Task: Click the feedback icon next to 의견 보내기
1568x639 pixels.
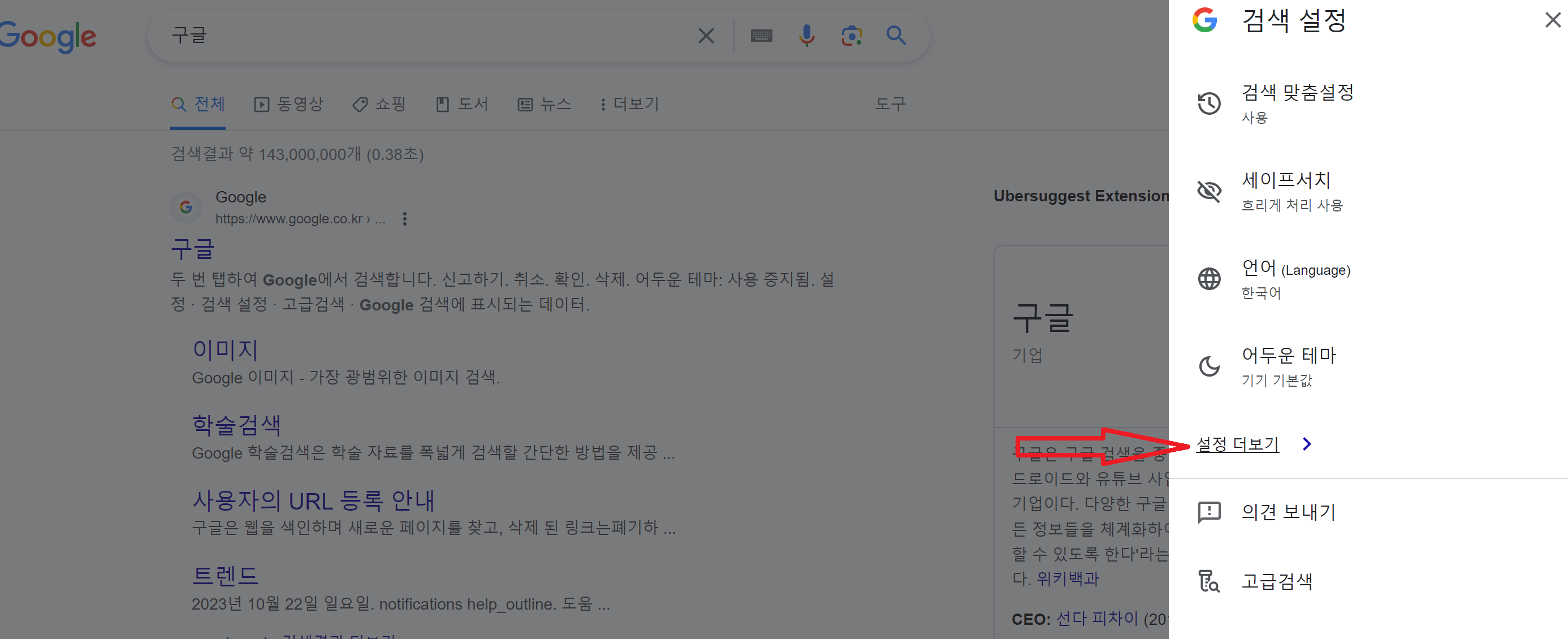Action: point(1210,512)
